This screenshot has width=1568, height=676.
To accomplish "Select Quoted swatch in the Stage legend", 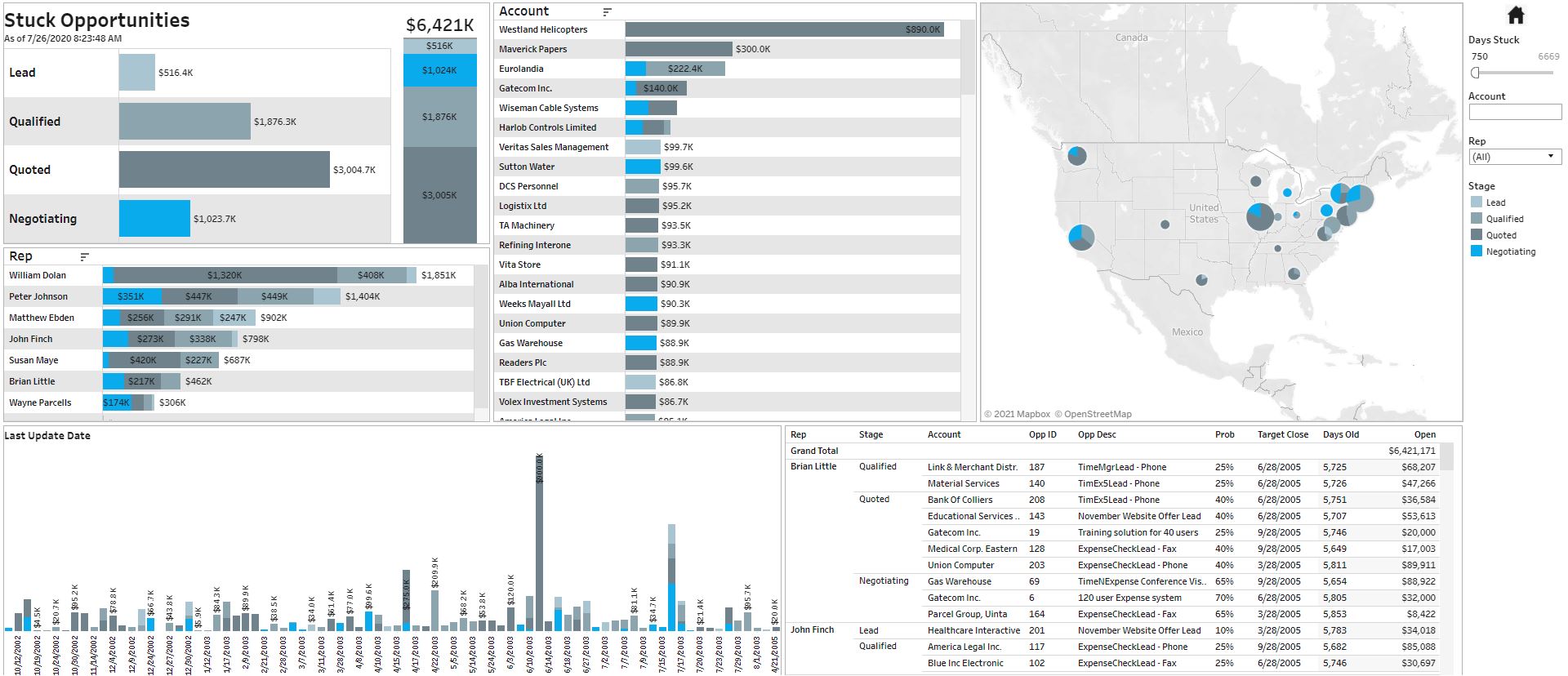I will (1477, 235).
